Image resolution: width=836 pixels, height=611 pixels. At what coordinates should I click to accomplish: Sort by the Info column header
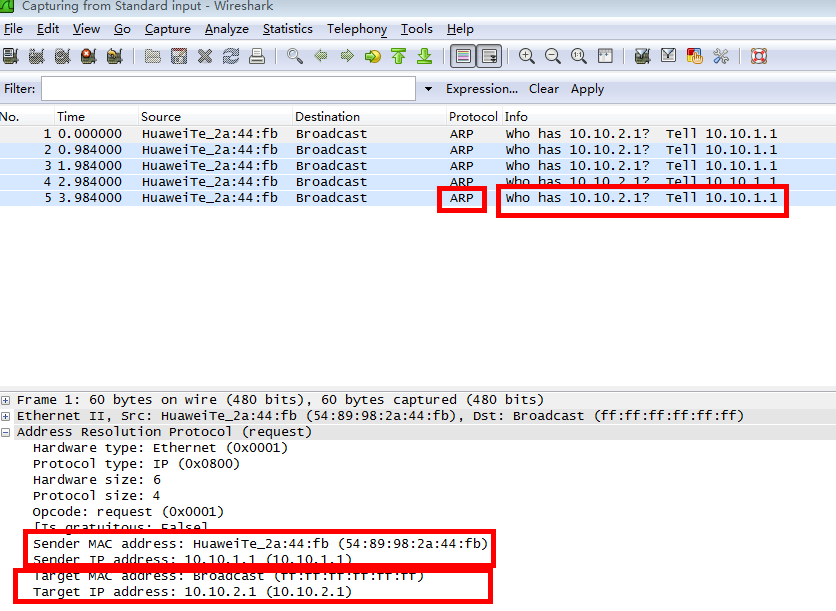pyautogui.click(x=669, y=117)
